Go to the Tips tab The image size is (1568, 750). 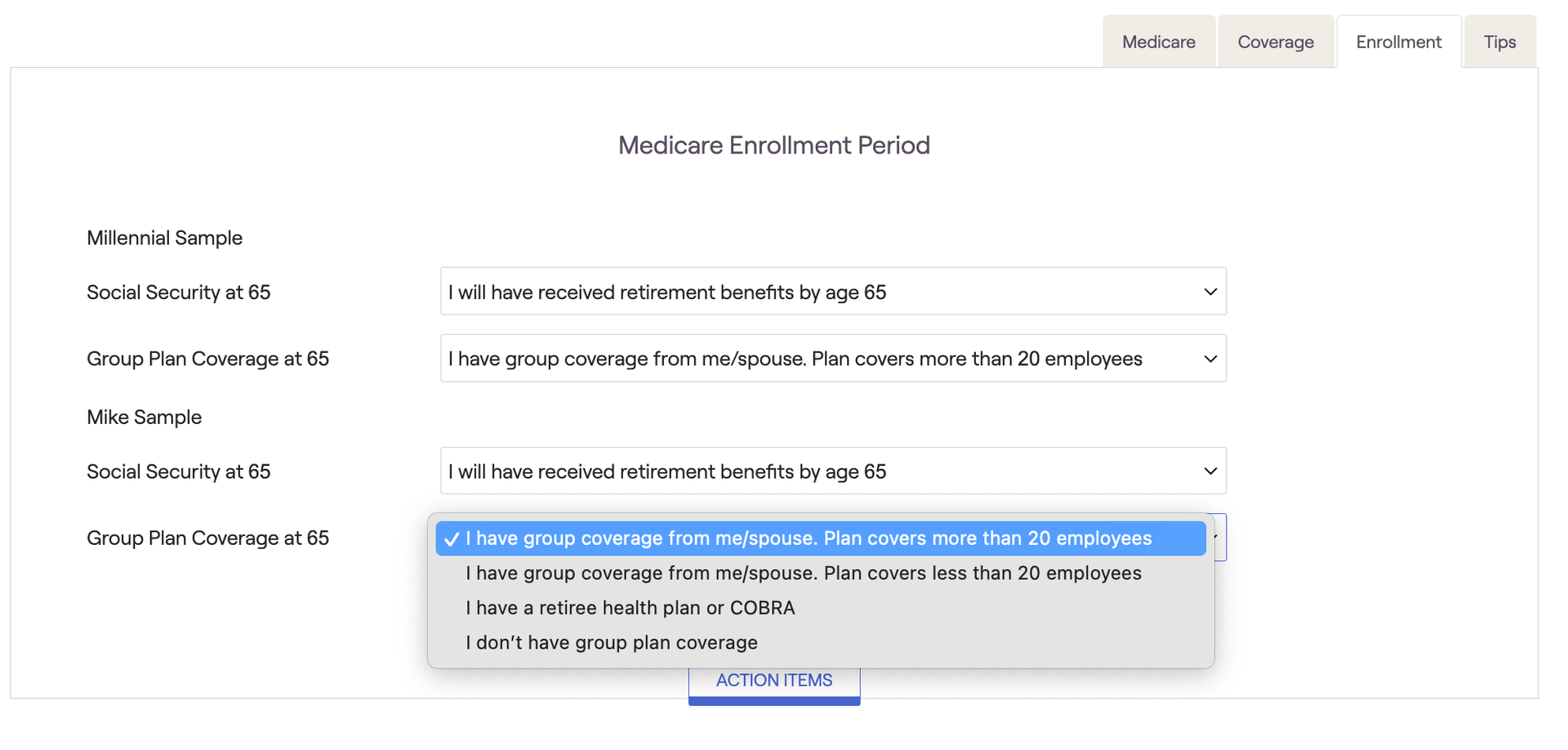pyautogui.click(x=1499, y=42)
